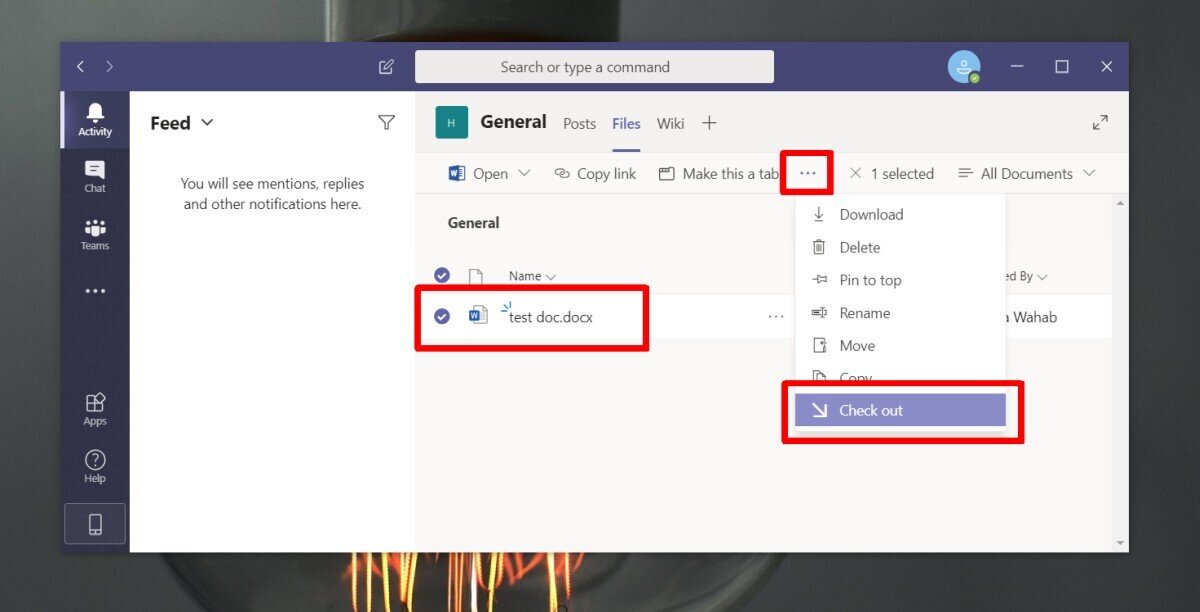
Task: Choose Pin to top from the menu
Action: click(871, 280)
